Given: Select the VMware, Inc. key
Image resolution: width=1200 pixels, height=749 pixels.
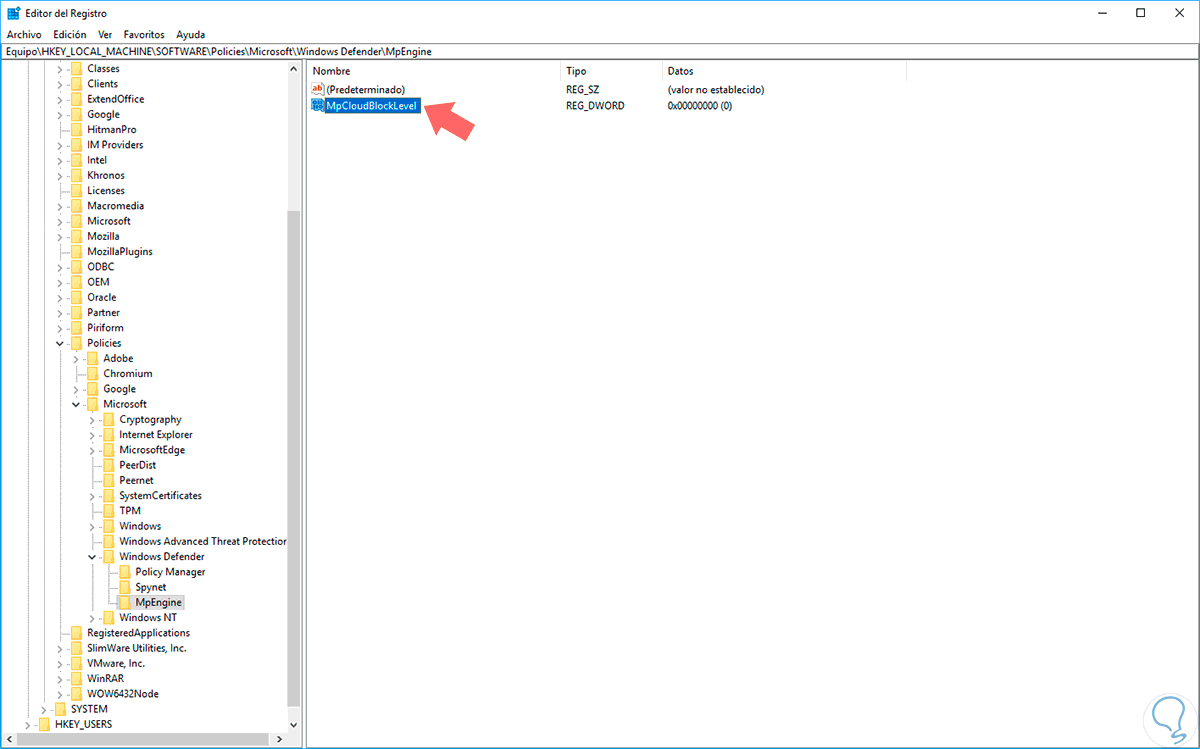Looking at the screenshot, I should [x=116, y=663].
